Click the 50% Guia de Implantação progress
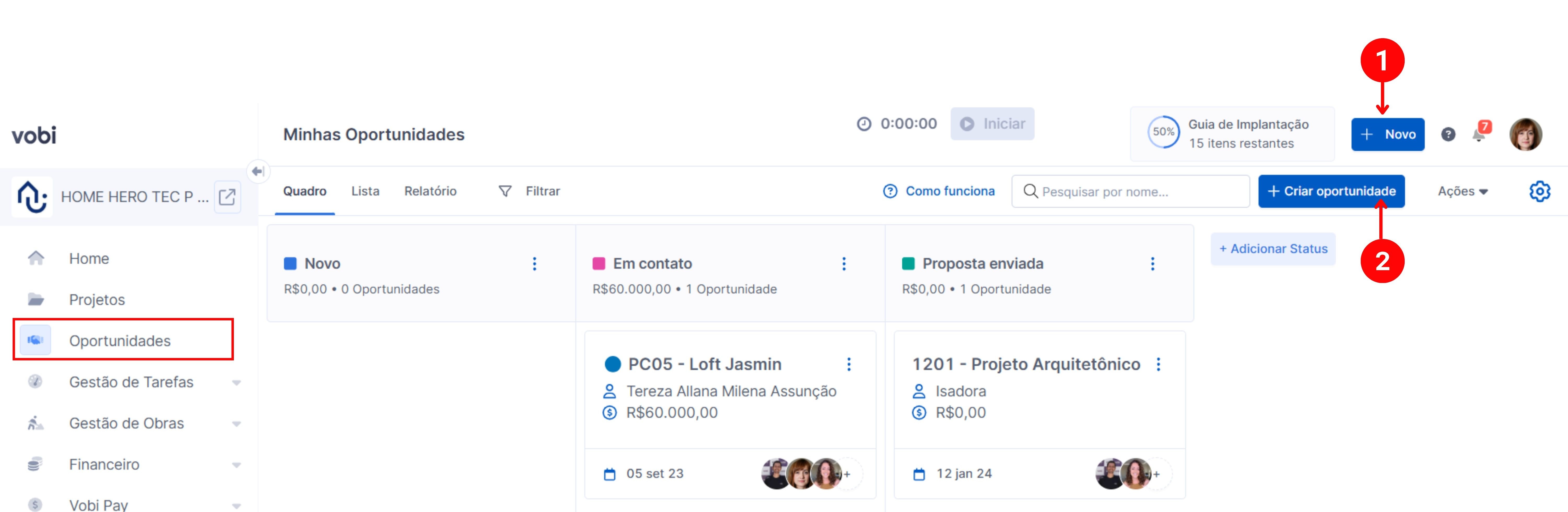1568x512 pixels. coord(1163,132)
